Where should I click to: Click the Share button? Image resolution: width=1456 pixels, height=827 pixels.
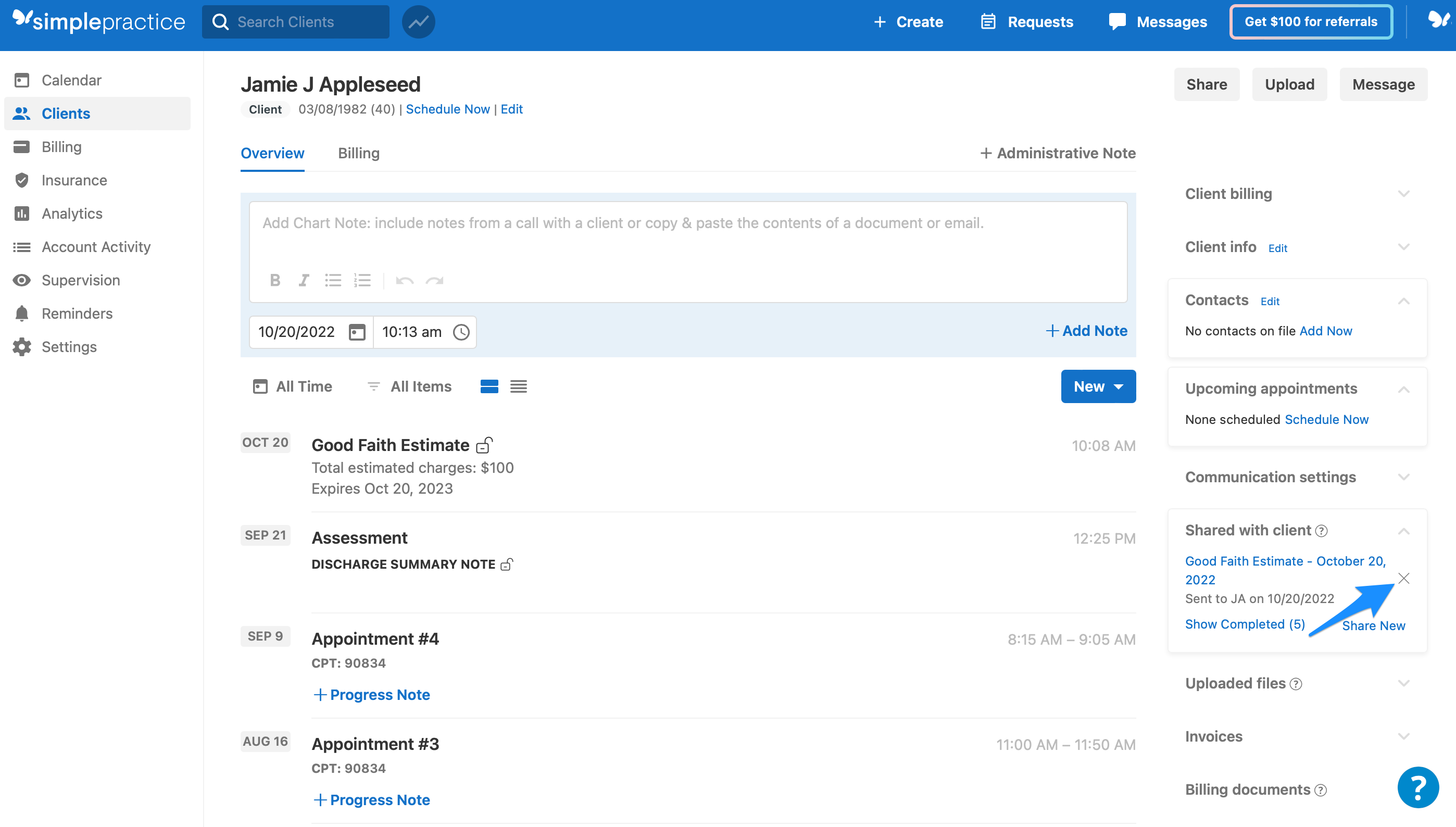[1207, 85]
